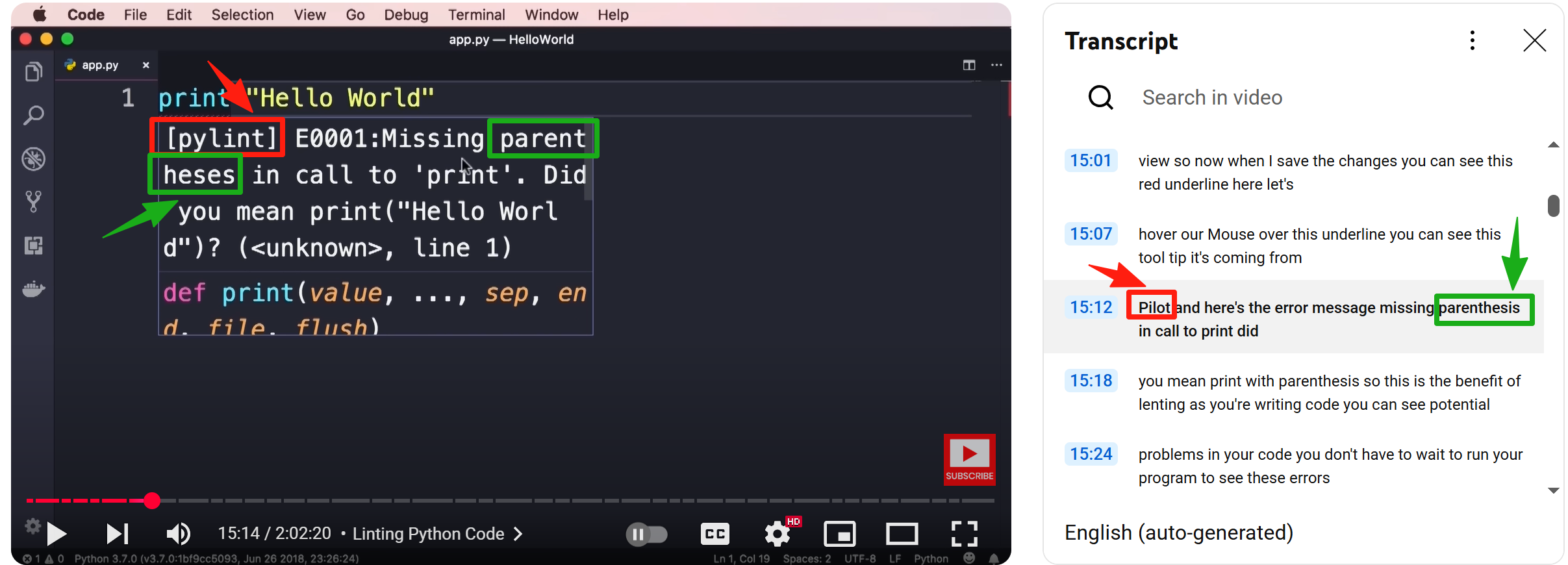Open the Edit menu
This screenshot has height=565, width=1568.
tap(179, 14)
